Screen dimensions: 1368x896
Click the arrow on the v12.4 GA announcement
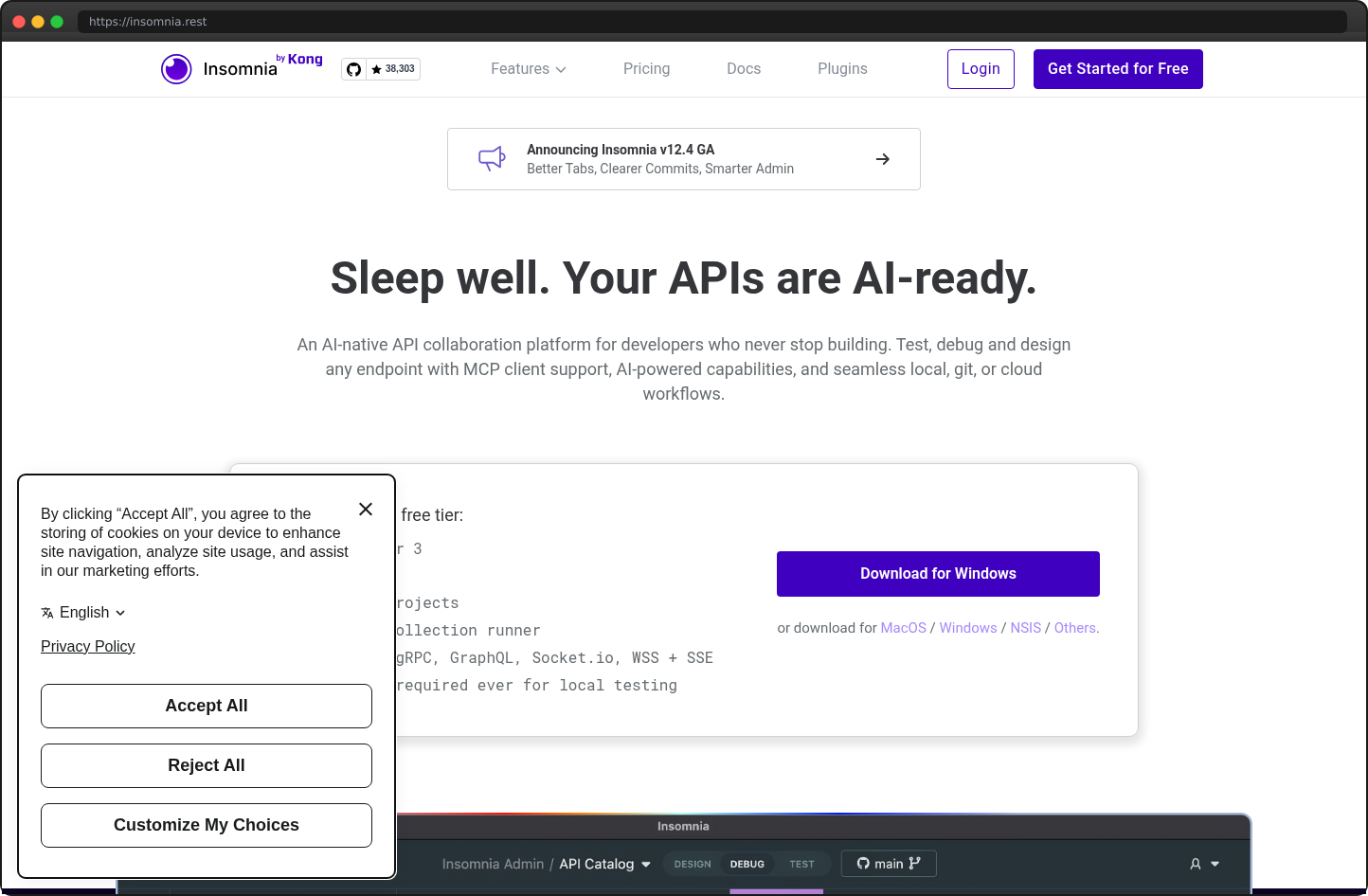tap(882, 158)
